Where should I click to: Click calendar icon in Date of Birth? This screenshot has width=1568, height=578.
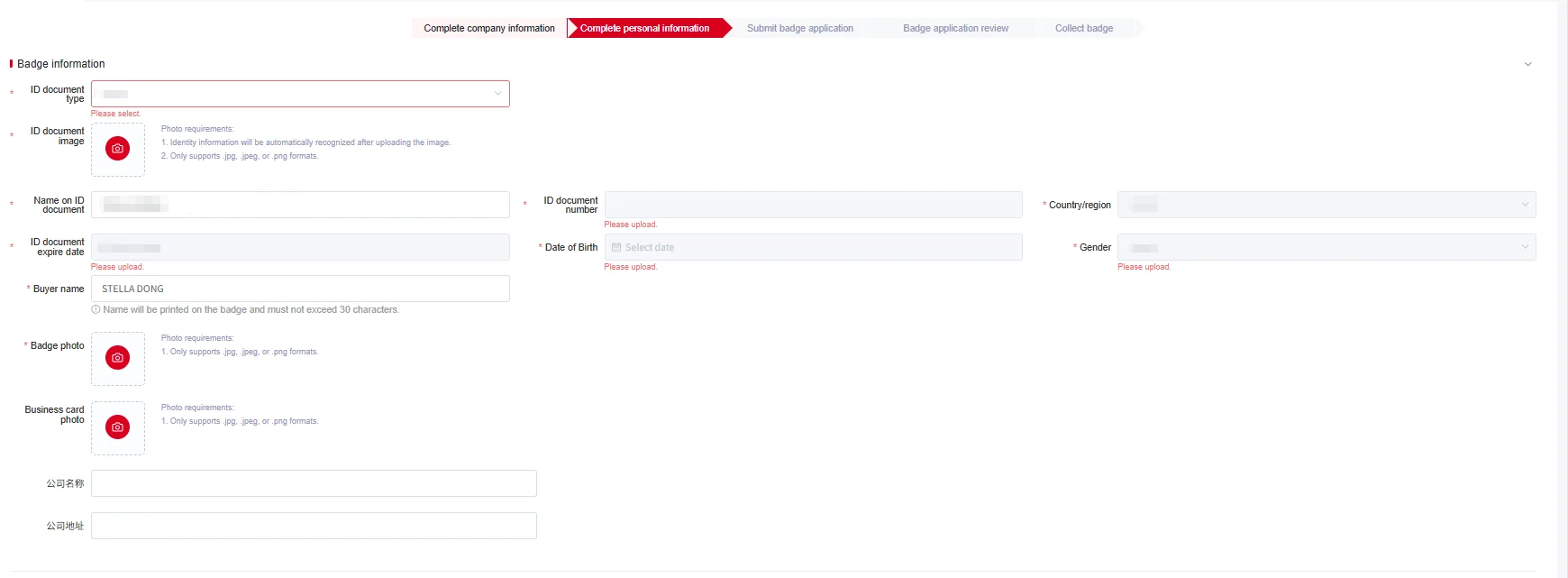click(616, 247)
